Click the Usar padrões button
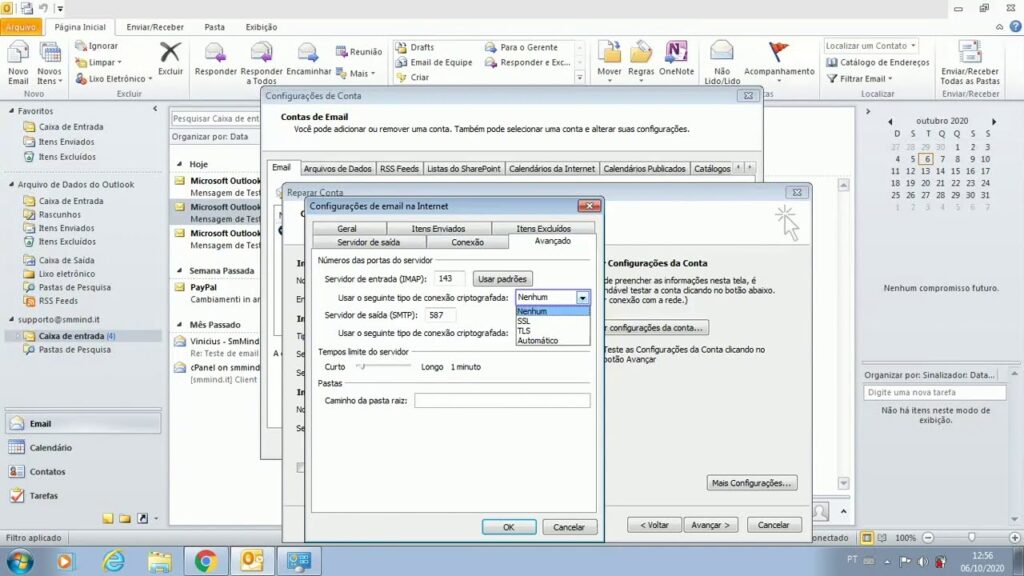 pyautogui.click(x=502, y=279)
